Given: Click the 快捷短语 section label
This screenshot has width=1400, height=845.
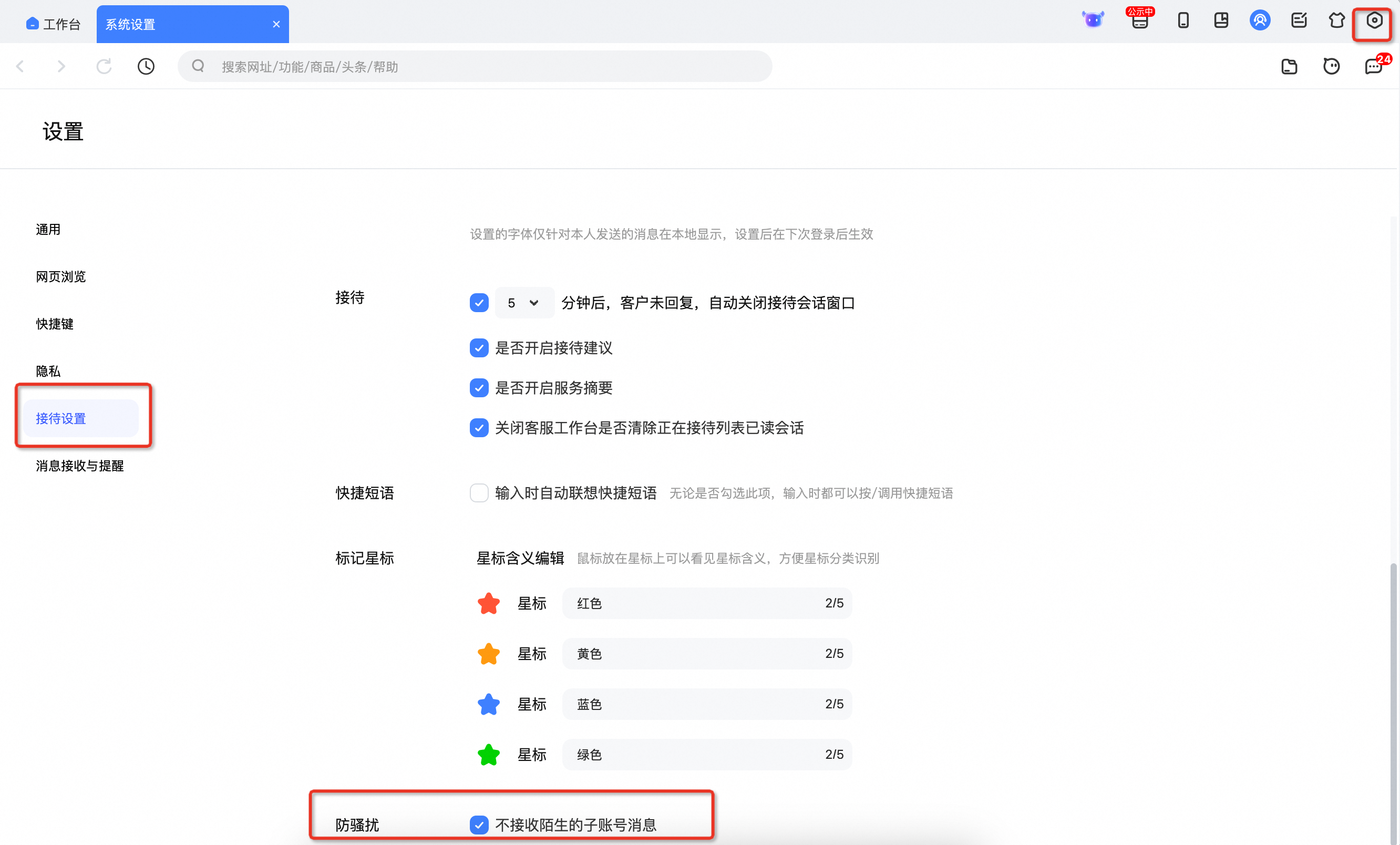Looking at the screenshot, I should [x=364, y=493].
